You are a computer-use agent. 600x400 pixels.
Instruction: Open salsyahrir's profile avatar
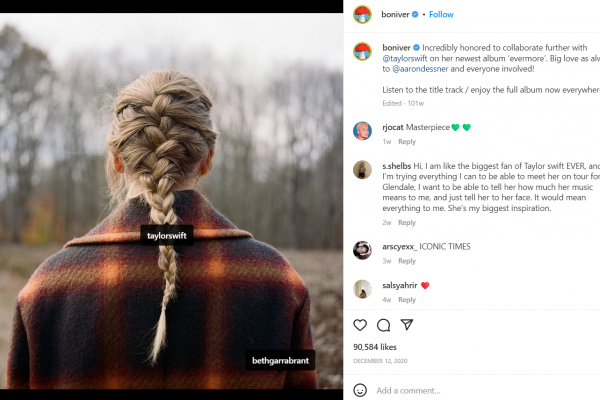click(x=362, y=289)
